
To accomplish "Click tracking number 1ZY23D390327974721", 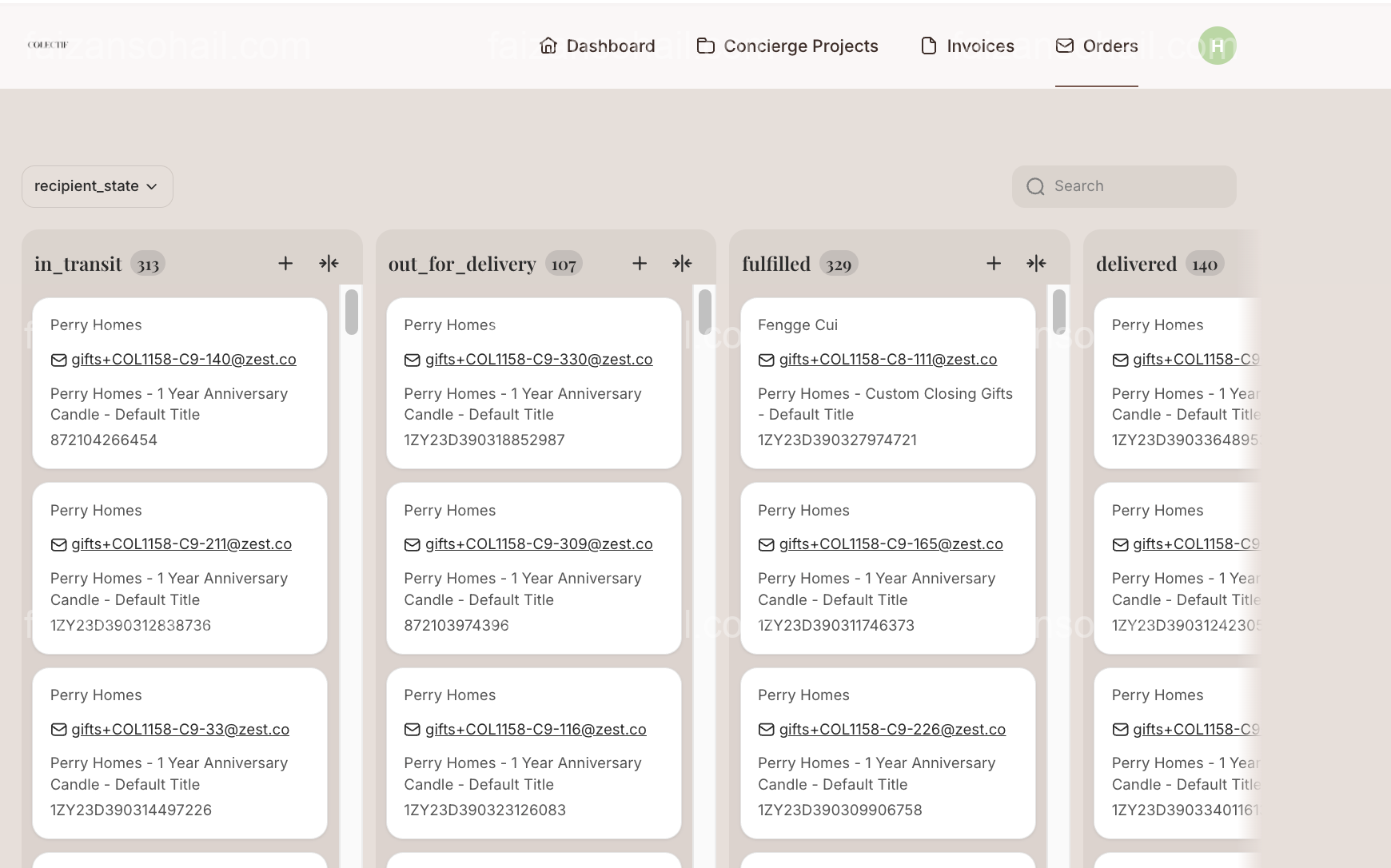I will (837, 440).
